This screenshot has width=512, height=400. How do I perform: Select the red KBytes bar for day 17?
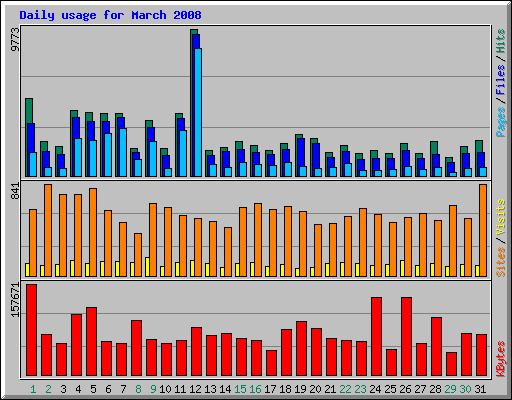point(271,363)
